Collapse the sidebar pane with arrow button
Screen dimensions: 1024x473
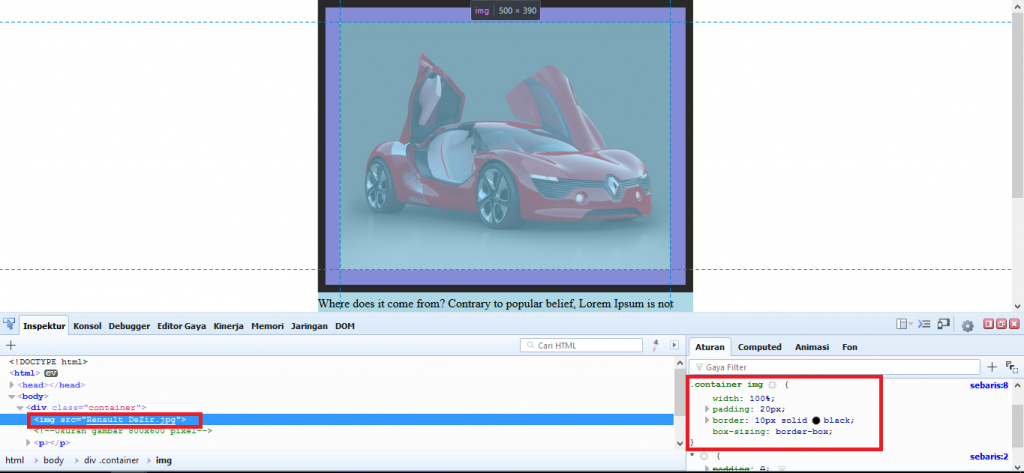[x=674, y=345]
